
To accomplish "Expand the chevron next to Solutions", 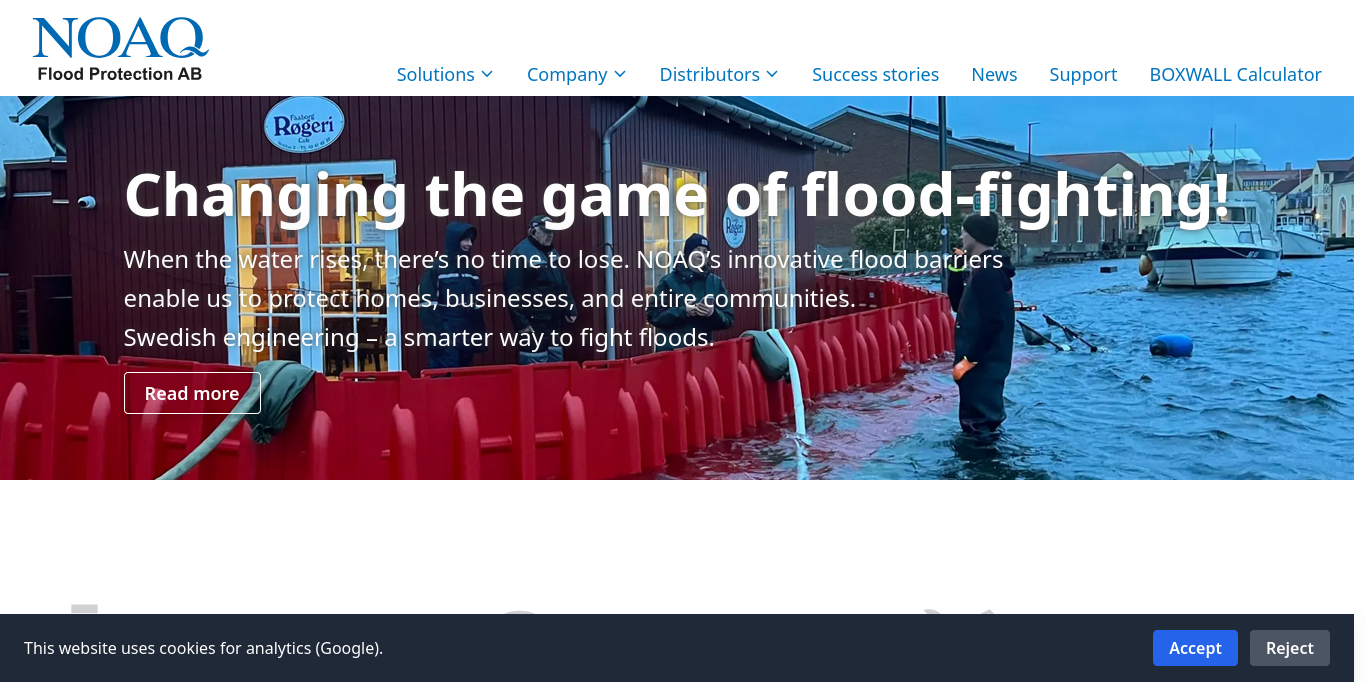I will (487, 74).
